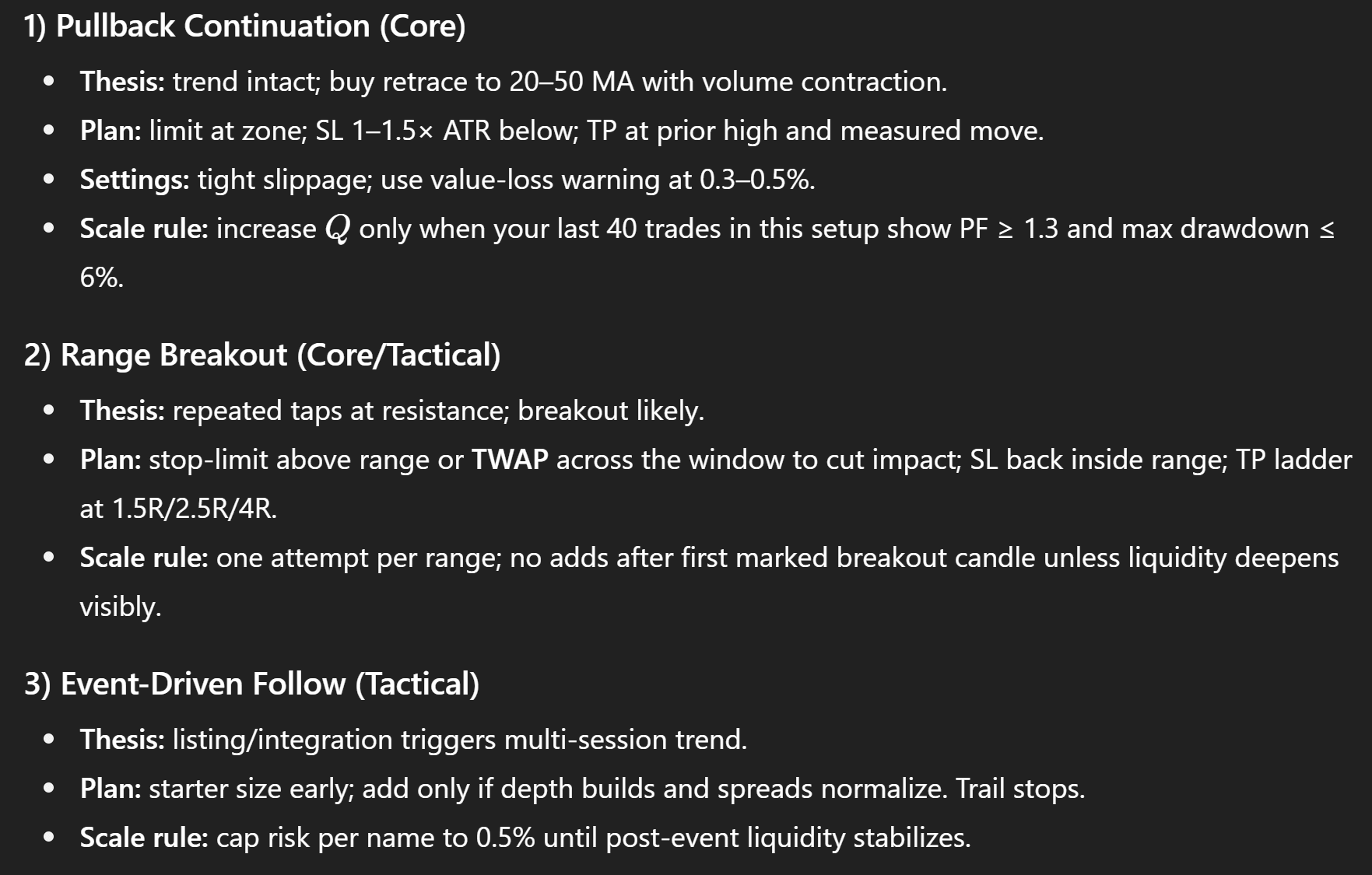The width and height of the screenshot is (1372, 875).
Task: Click the italic Q math symbol
Action: click(x=338, y=229)
